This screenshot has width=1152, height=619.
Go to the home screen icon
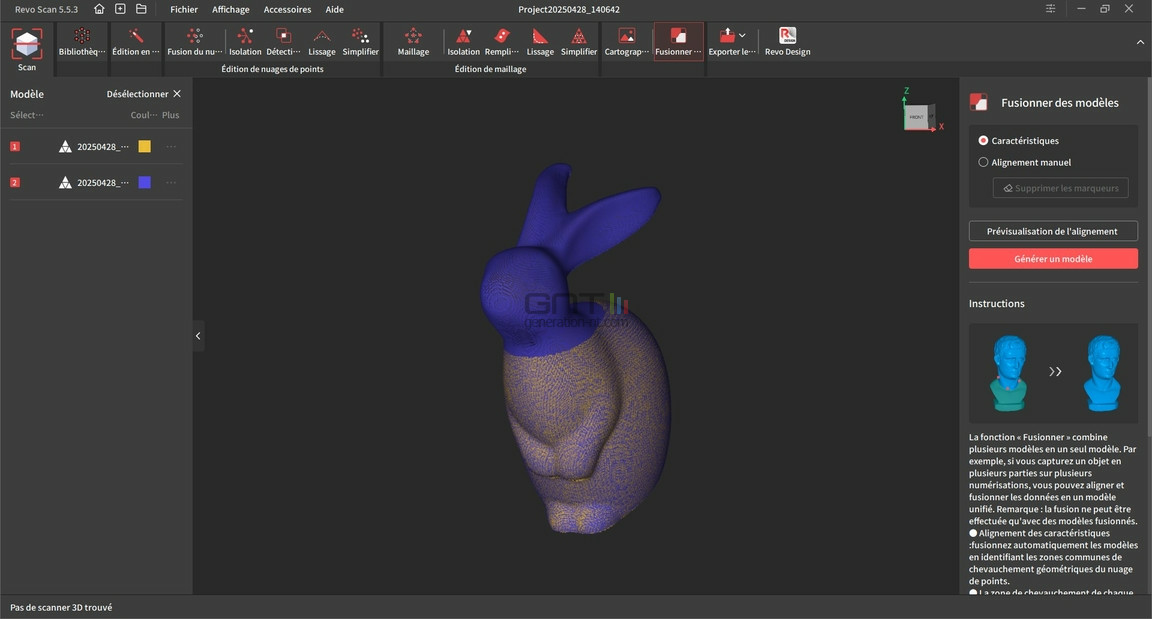click(99, 9)
